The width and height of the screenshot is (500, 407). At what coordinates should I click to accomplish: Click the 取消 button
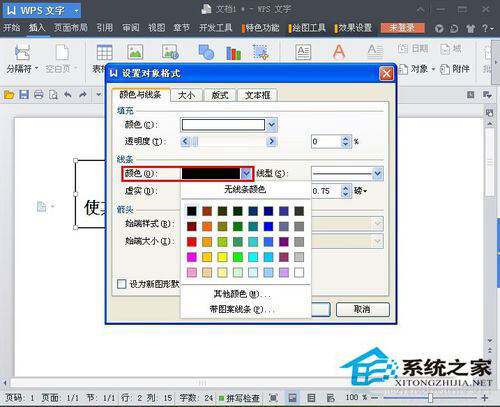tap(362, 309)
